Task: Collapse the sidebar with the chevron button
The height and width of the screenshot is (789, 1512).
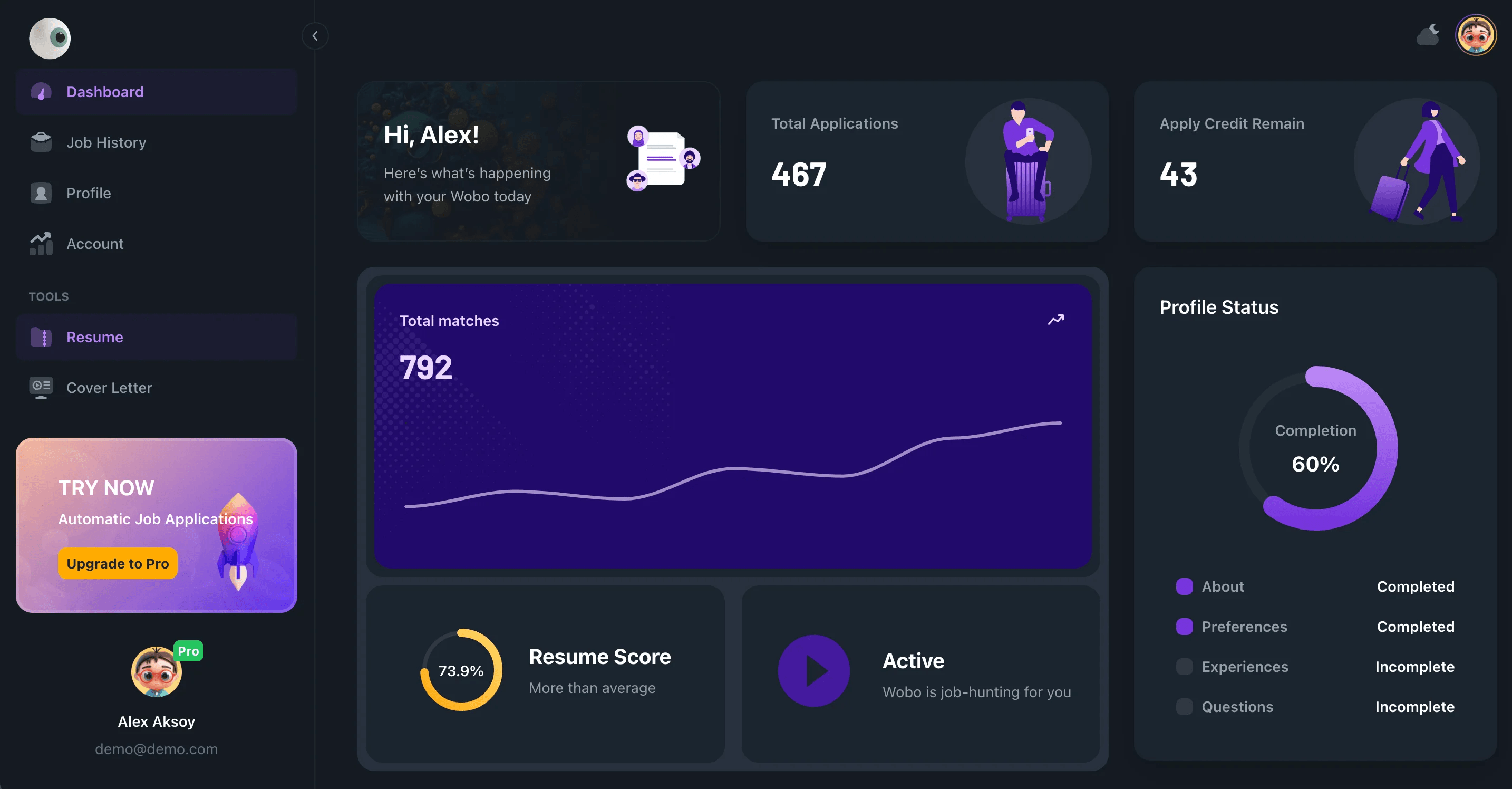Action: click(315, 36)
